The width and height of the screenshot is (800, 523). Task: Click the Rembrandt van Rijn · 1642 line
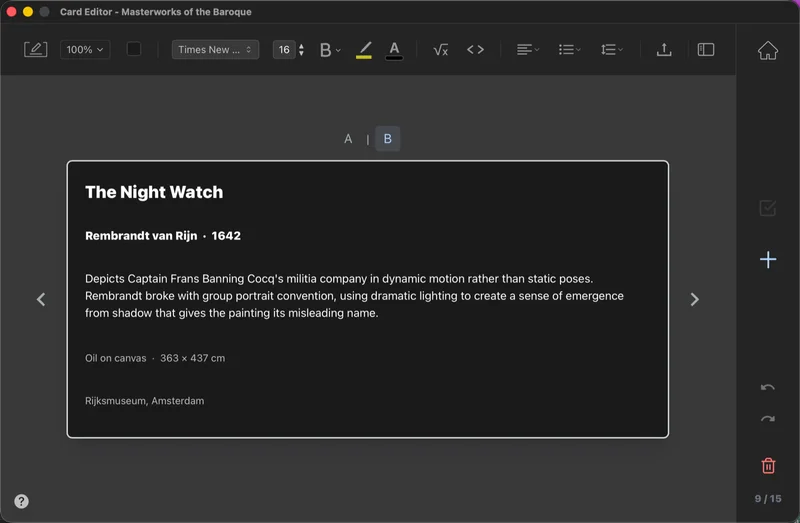(163, 236)
